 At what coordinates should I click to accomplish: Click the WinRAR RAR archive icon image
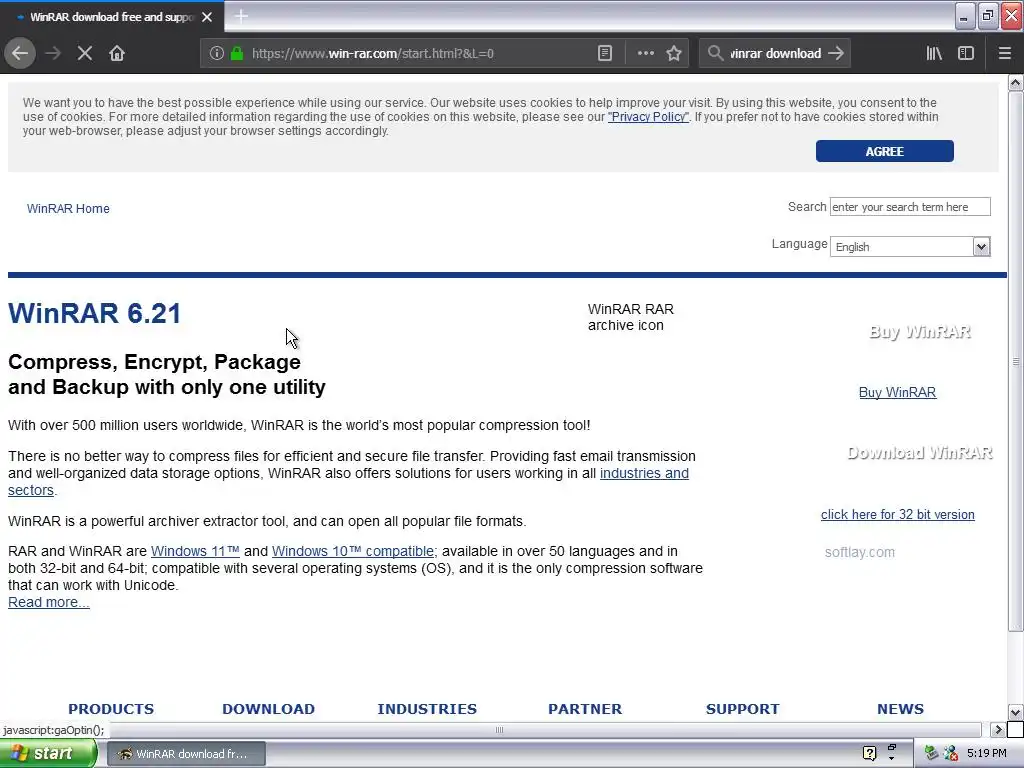coord(630,317)
